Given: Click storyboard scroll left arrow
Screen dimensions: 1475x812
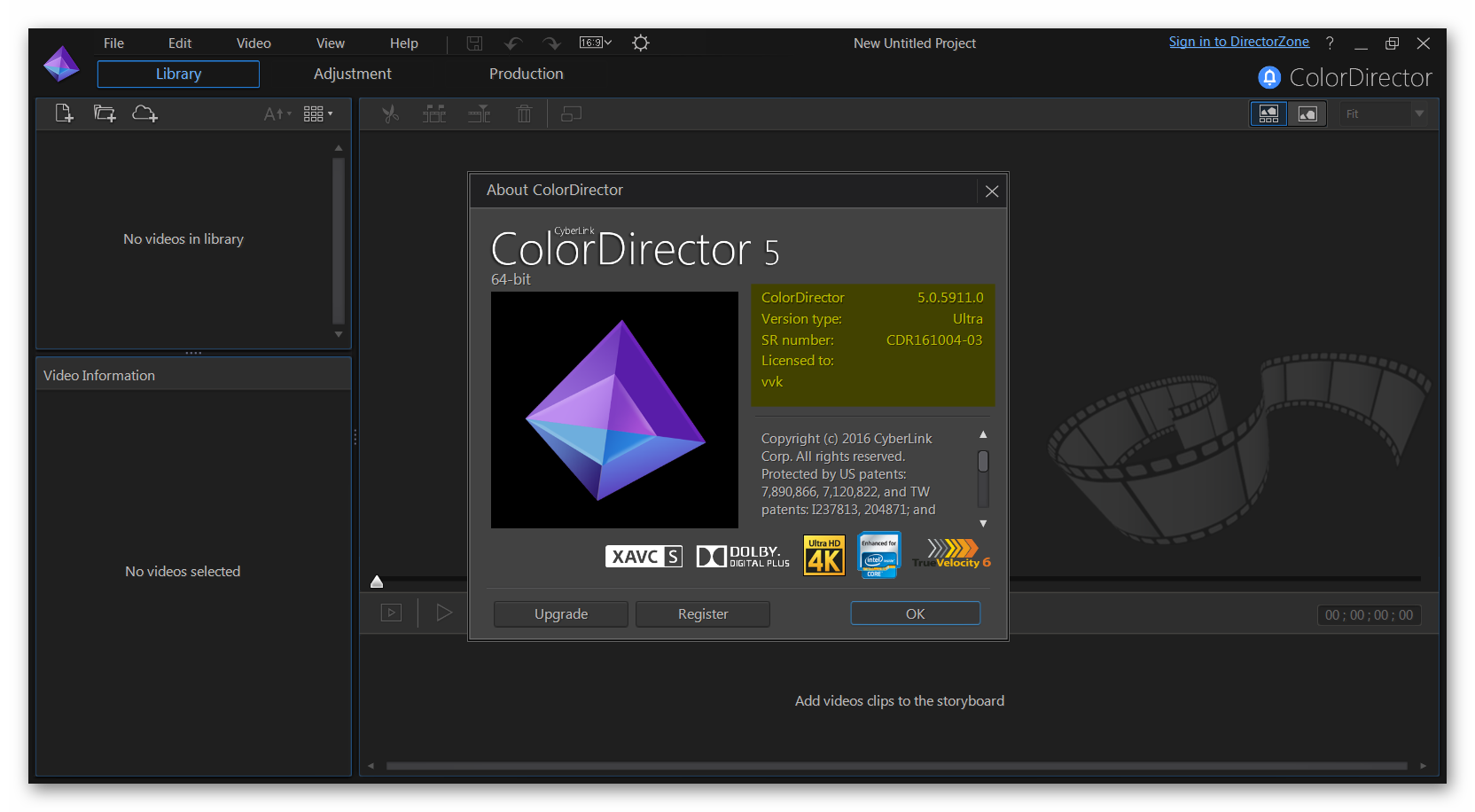Looking at the screenshot, I should 371,766.
